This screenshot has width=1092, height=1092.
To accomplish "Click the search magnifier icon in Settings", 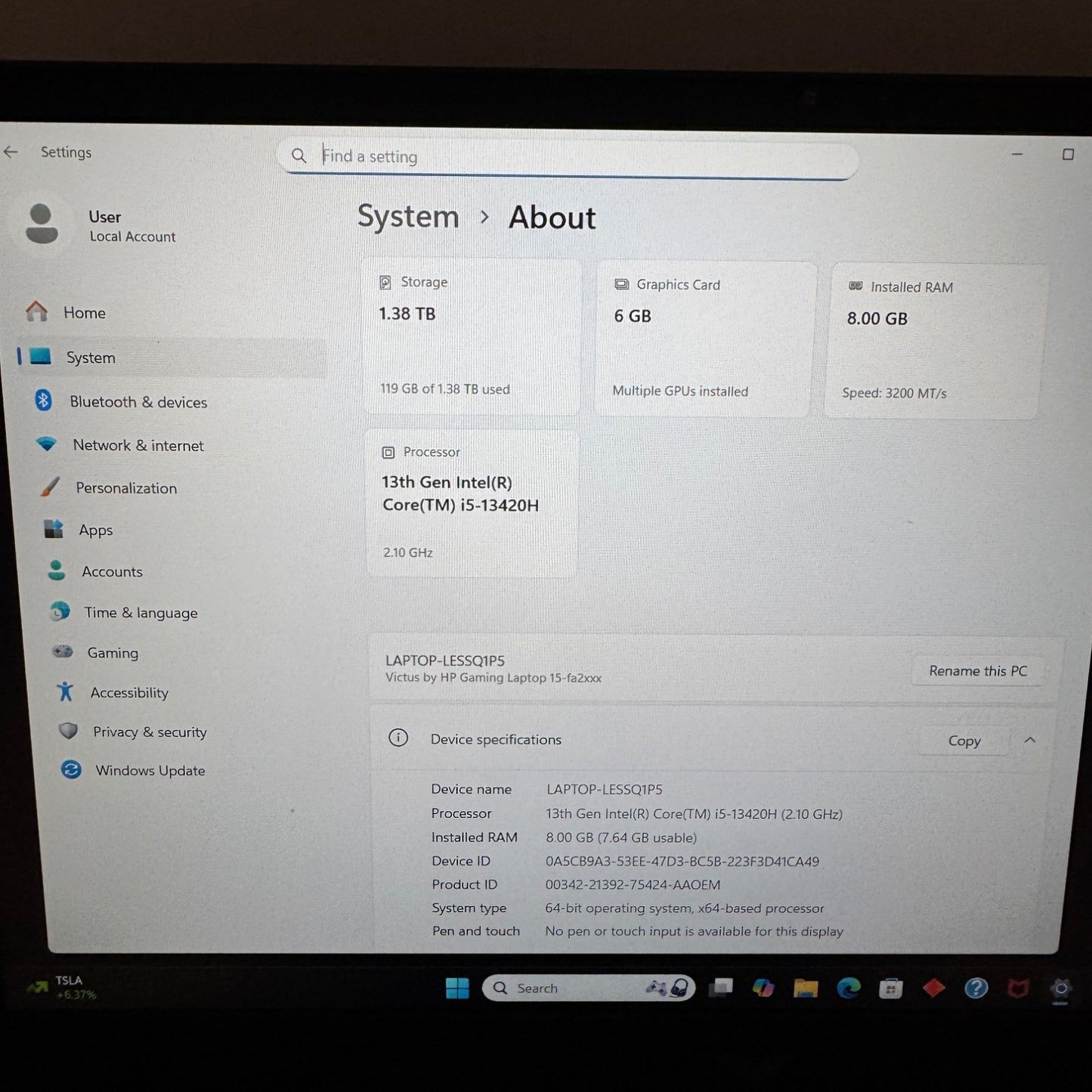I will point(299,156).
